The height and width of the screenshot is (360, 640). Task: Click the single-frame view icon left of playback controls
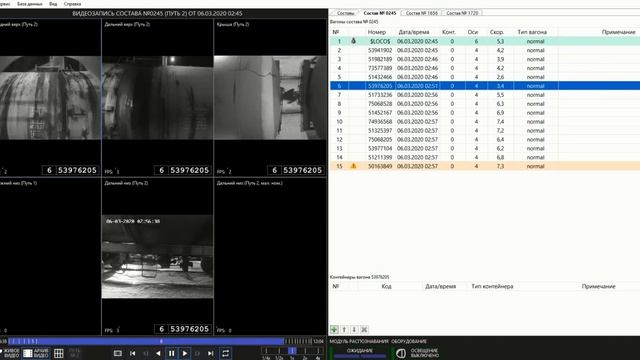118,353
